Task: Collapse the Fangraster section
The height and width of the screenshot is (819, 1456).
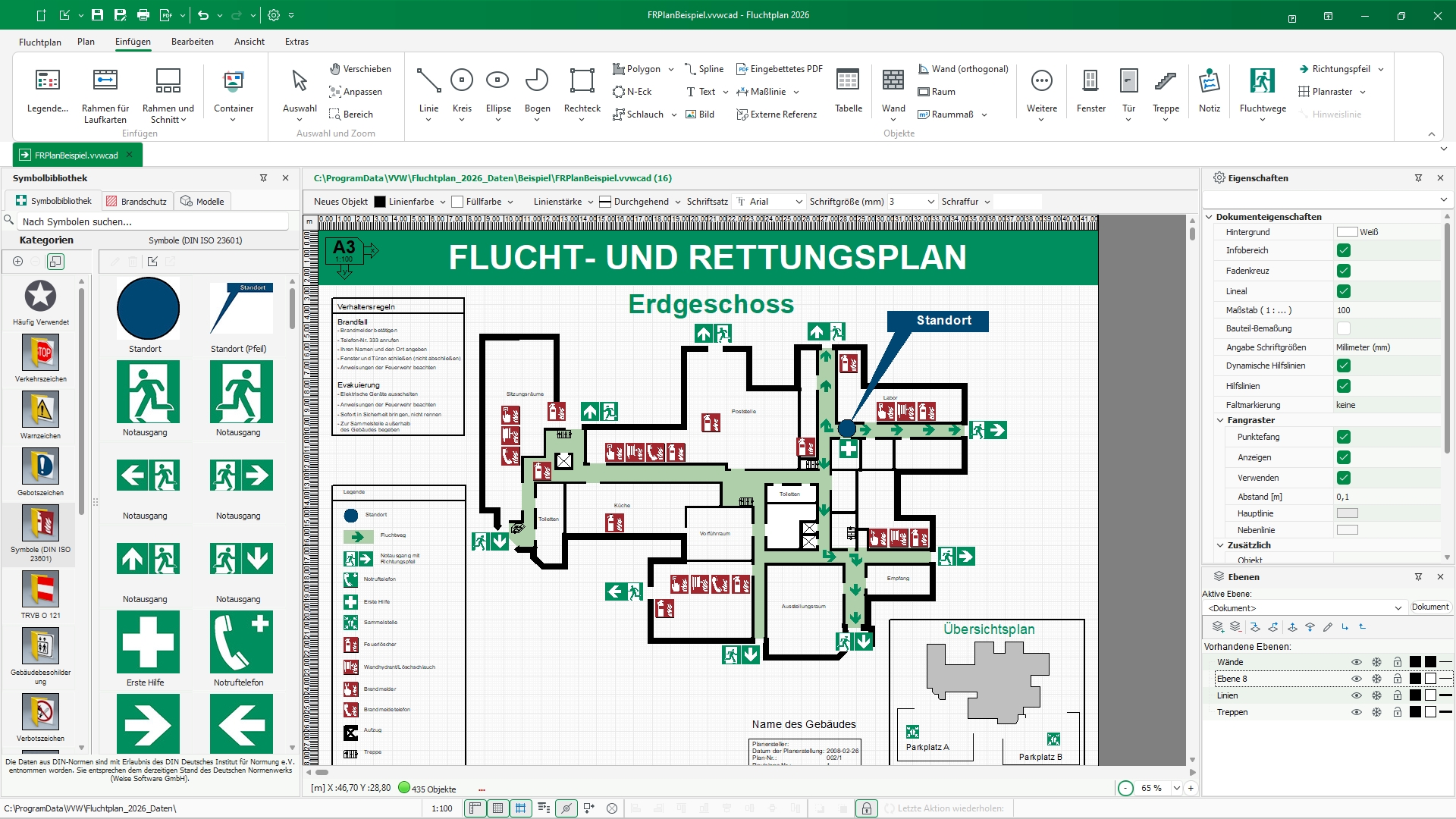Action: tap(1220, 420)
